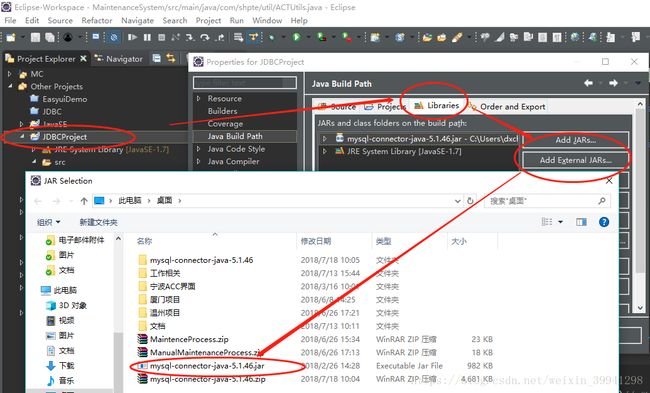
Task: Close the Project Explorer view tab
Action: tap(83, 58)
